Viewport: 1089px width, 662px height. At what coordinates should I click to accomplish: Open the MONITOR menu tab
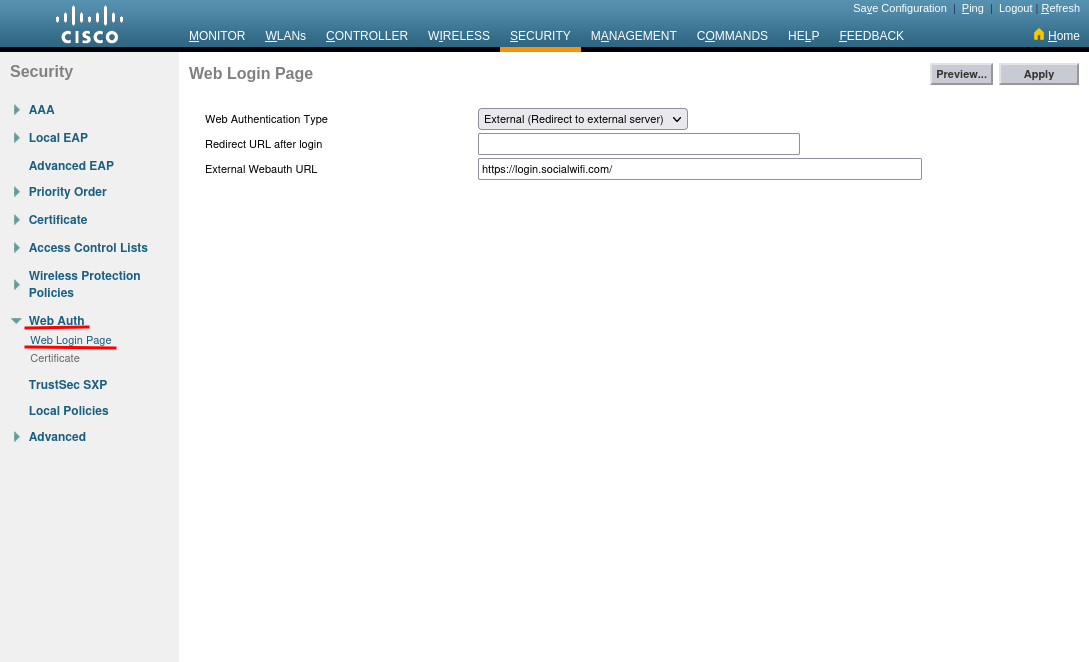coord(217,36)
